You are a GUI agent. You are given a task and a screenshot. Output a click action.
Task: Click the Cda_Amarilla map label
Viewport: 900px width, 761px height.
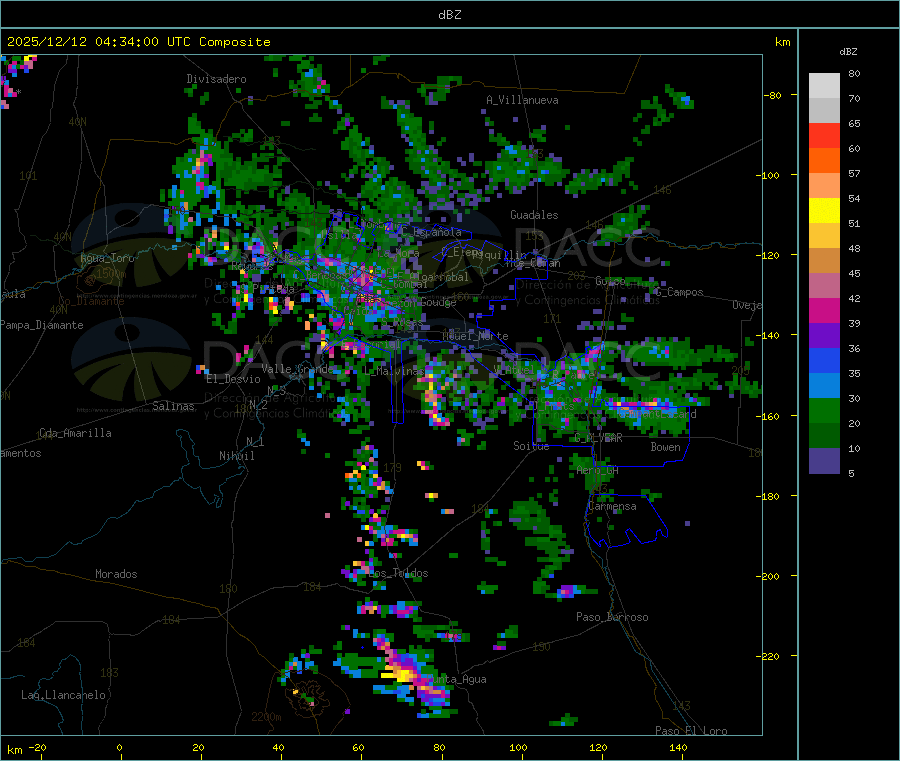pos(75,433)
